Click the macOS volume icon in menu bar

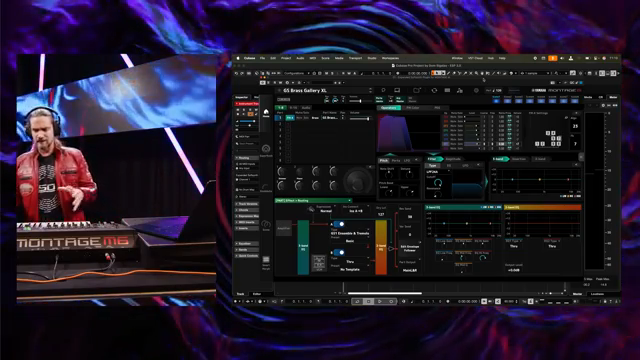point(562,58)
